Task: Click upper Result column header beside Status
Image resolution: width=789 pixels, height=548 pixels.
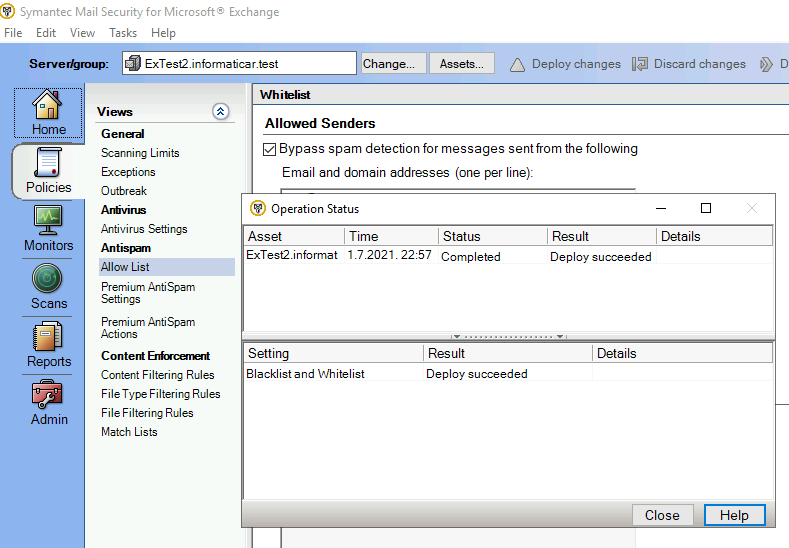Action: click(602, 236)
